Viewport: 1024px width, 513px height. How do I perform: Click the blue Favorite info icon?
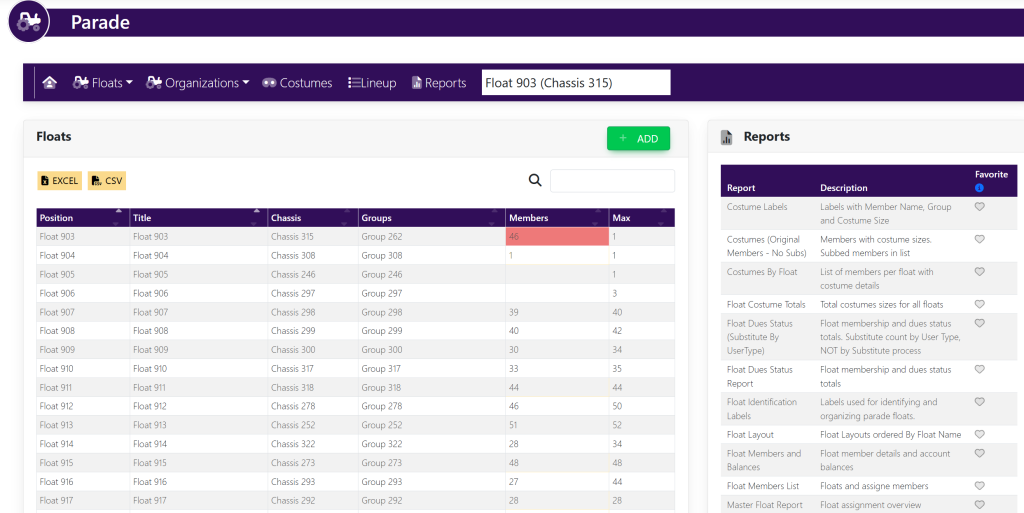tap(979, 188)
